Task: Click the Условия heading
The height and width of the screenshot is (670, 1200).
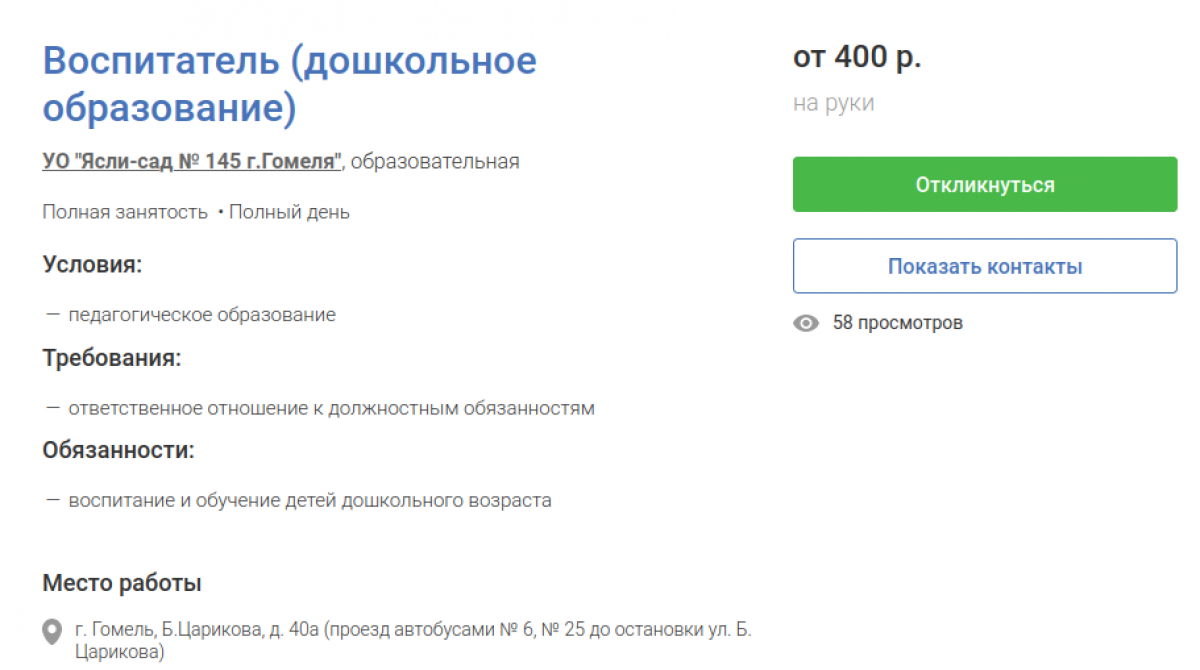Action: pos(93,265)
